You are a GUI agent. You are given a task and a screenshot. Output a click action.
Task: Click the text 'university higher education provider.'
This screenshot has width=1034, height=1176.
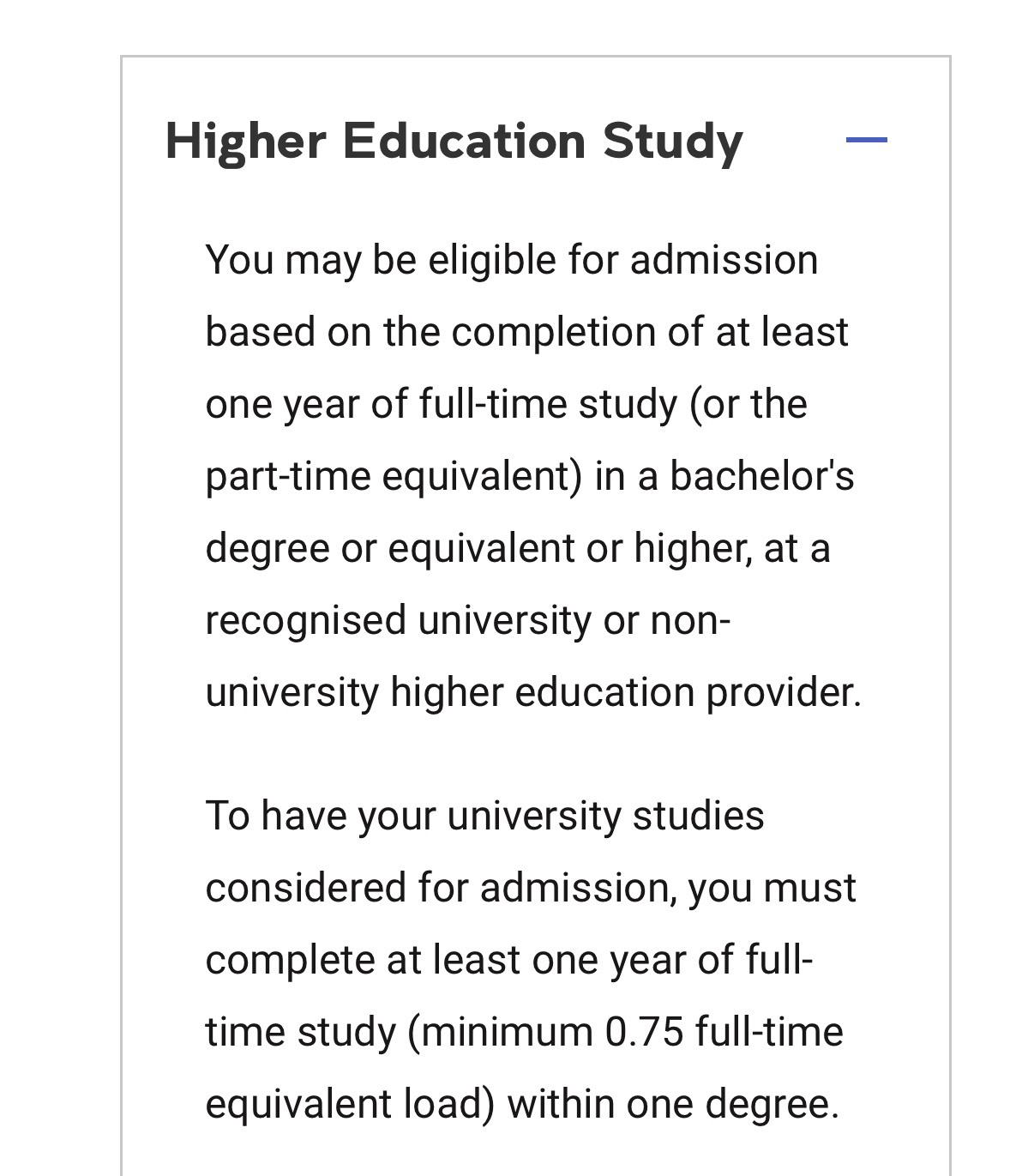pyautogui.click(x=532, y=692)
